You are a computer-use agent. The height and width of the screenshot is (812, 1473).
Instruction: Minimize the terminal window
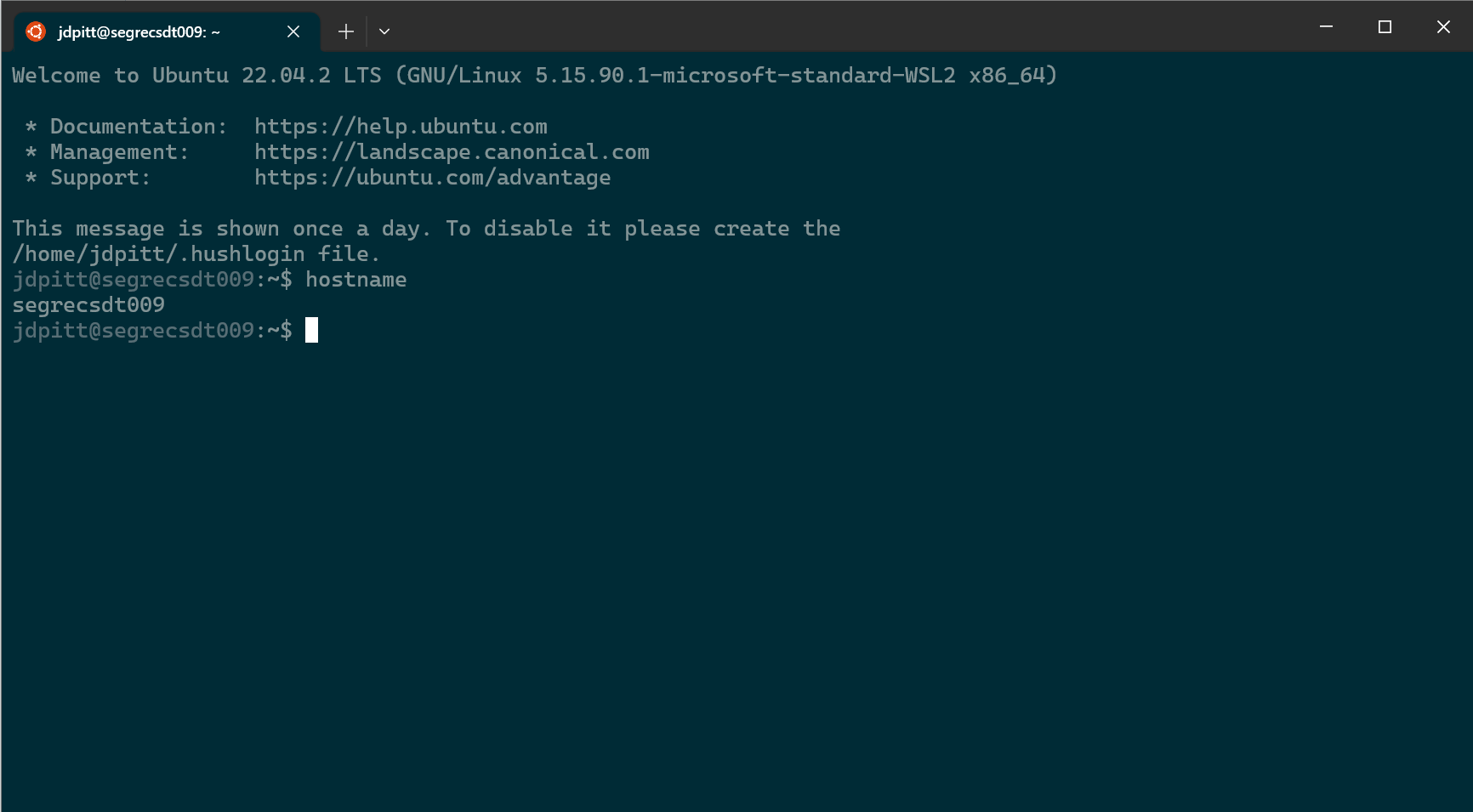click(1326, 27)
